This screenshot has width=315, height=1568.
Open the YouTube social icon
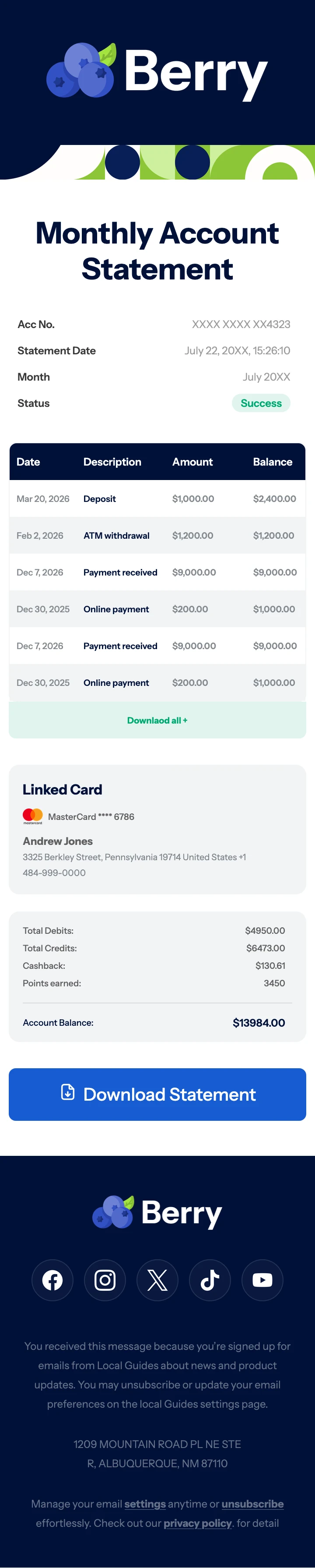click(262, 1280)
